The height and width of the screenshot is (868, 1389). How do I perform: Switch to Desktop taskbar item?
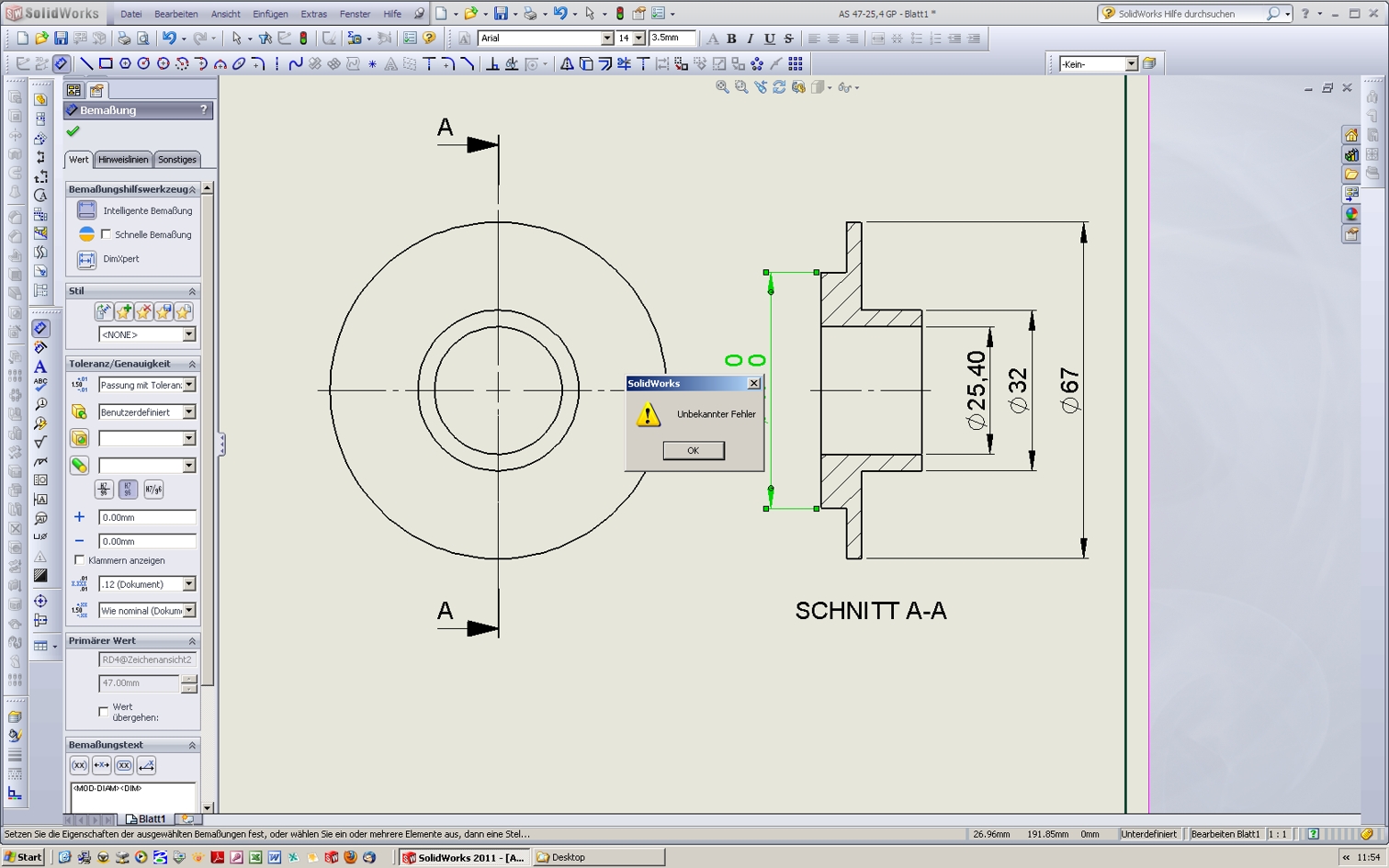(x=599, y=857)
